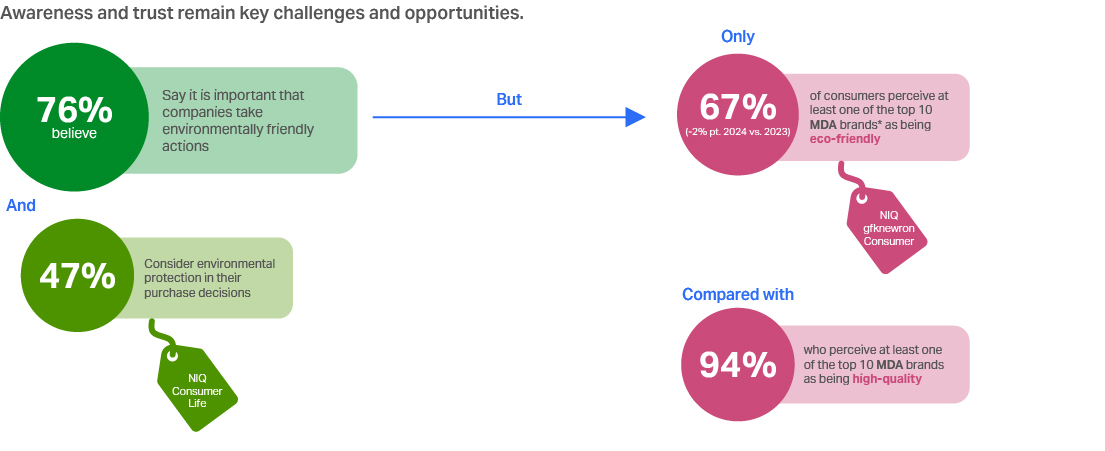The image size is (1105, 451).
Task: Click the dark green 76% circle
Action: 74,116
